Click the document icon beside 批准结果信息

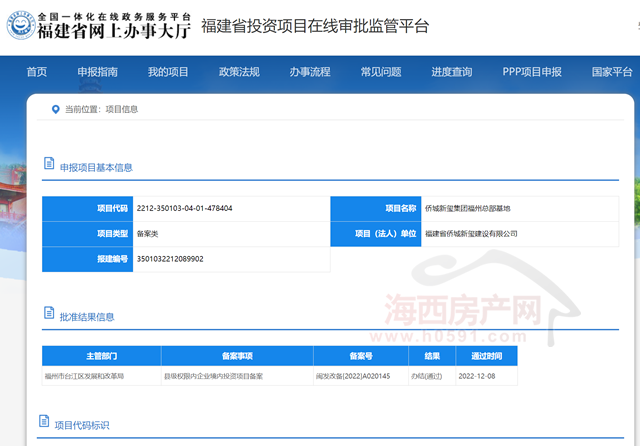[49, 313]
